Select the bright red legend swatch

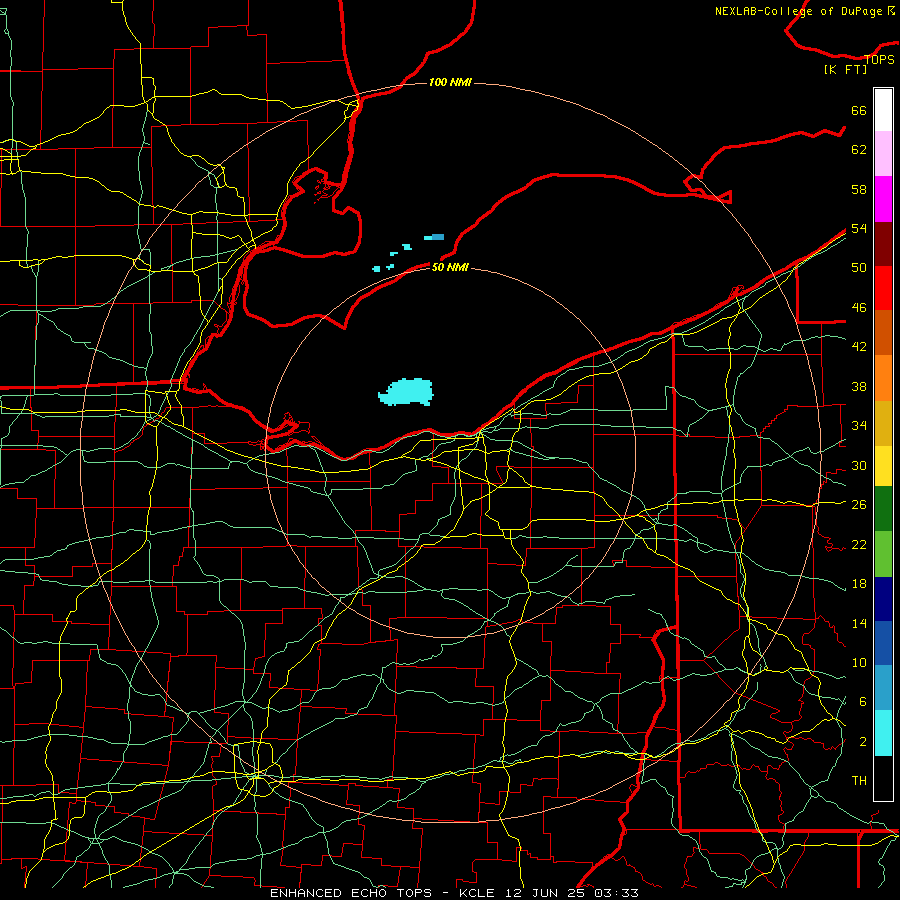point(883,288)
